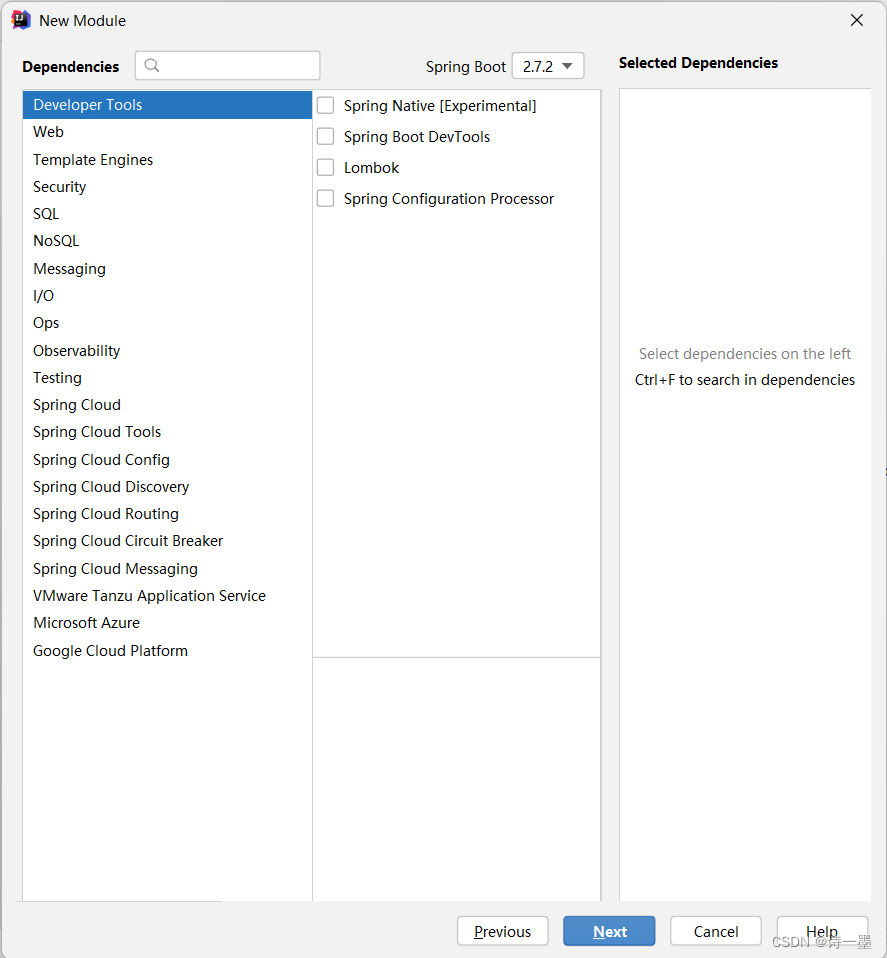Check Spring Configuration Processor

click(x=326, y=199)
